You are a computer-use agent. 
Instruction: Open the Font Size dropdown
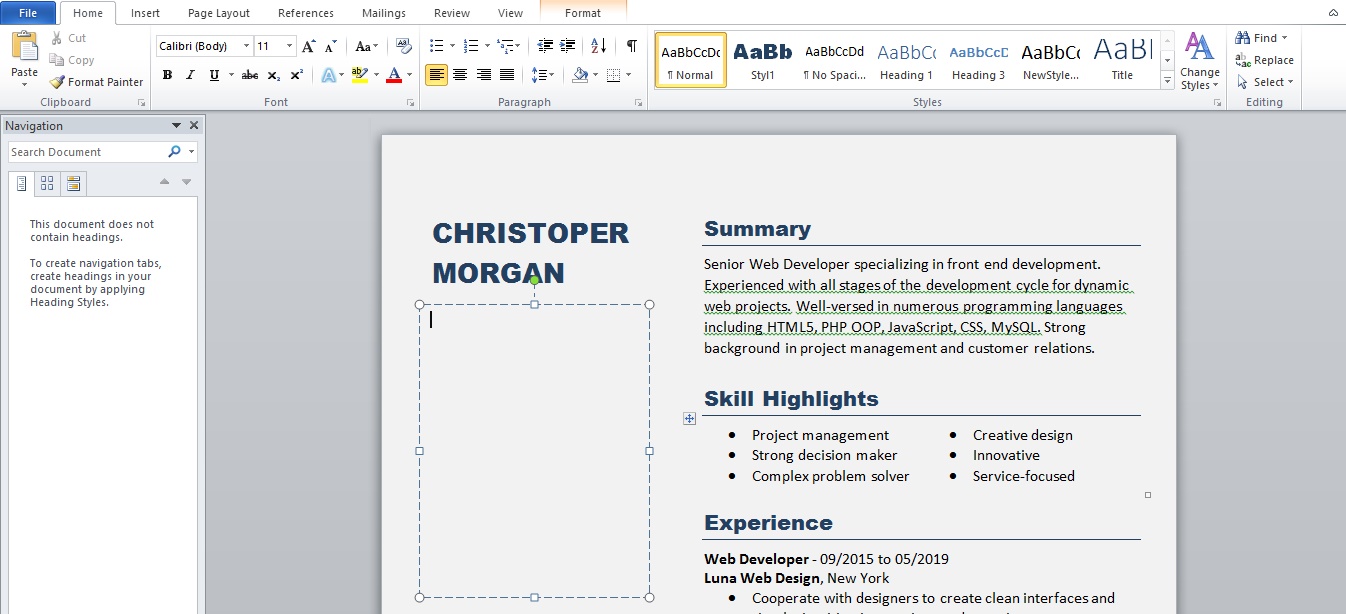point(290,45)
